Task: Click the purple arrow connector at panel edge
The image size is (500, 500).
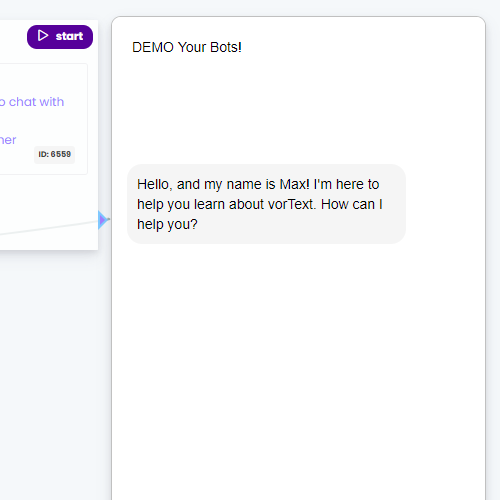Action: [103, 220]
